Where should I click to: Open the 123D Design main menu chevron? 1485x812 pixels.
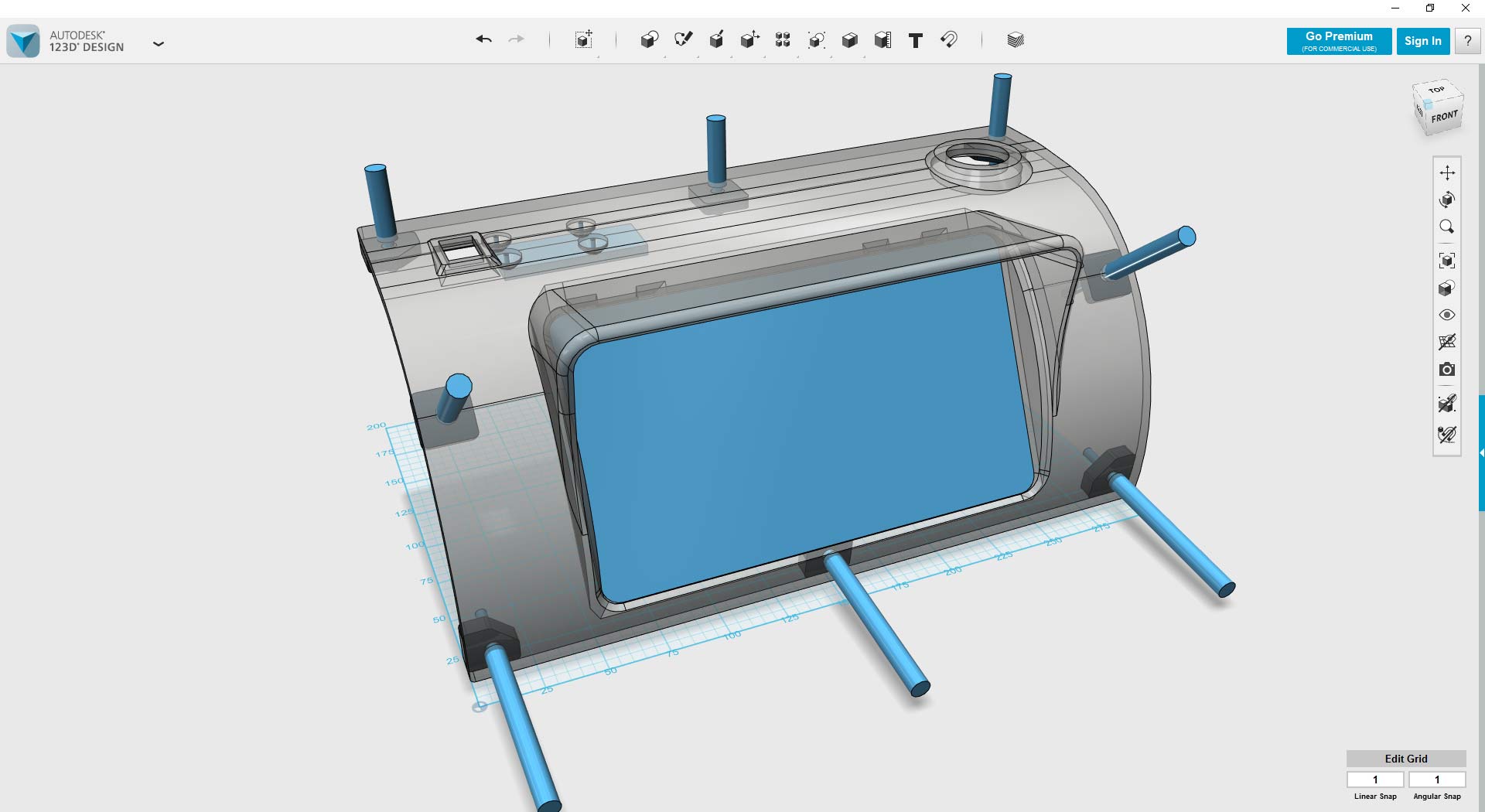(159, 44)
